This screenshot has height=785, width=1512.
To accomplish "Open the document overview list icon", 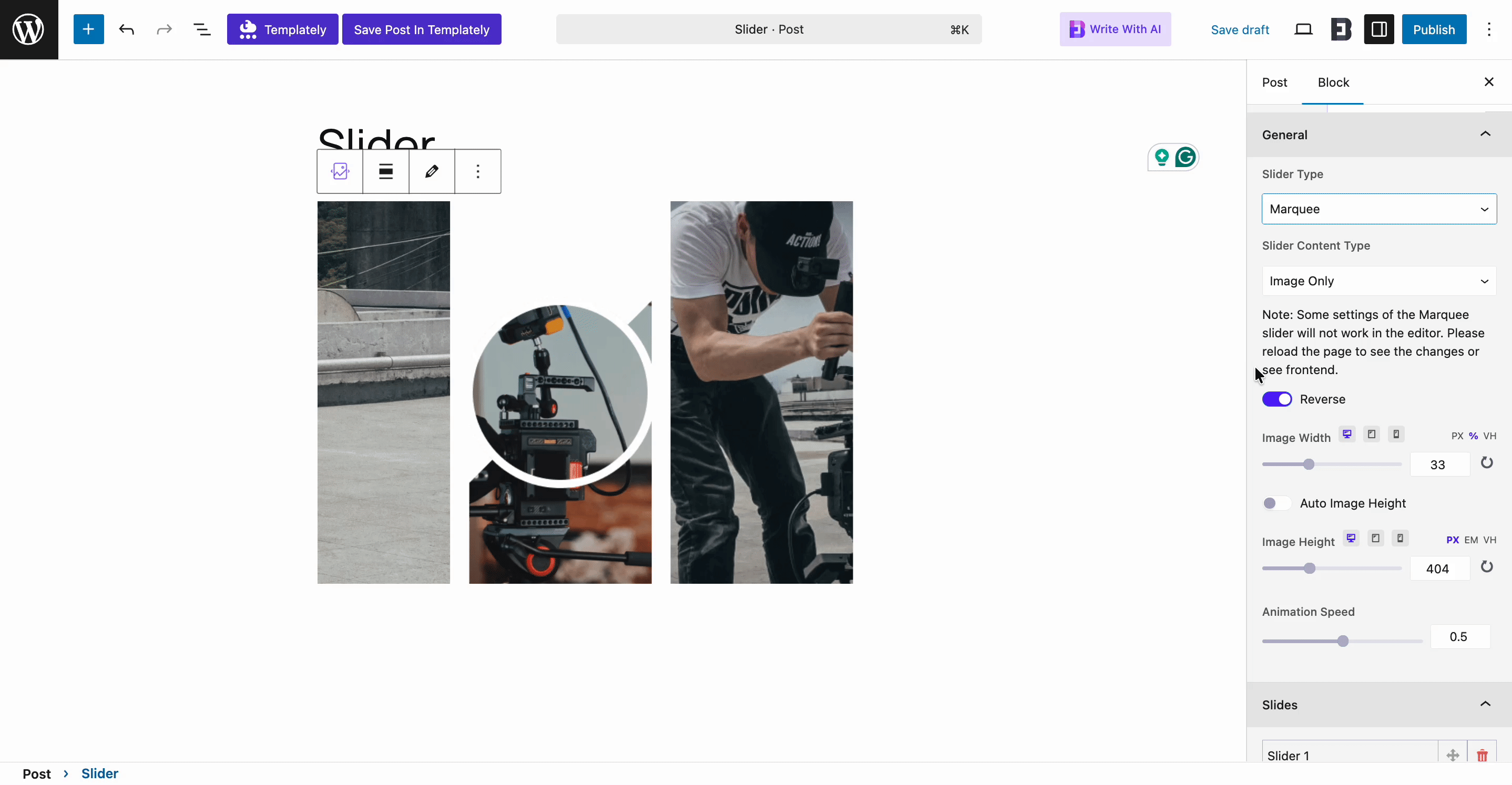I will point(202,29).
